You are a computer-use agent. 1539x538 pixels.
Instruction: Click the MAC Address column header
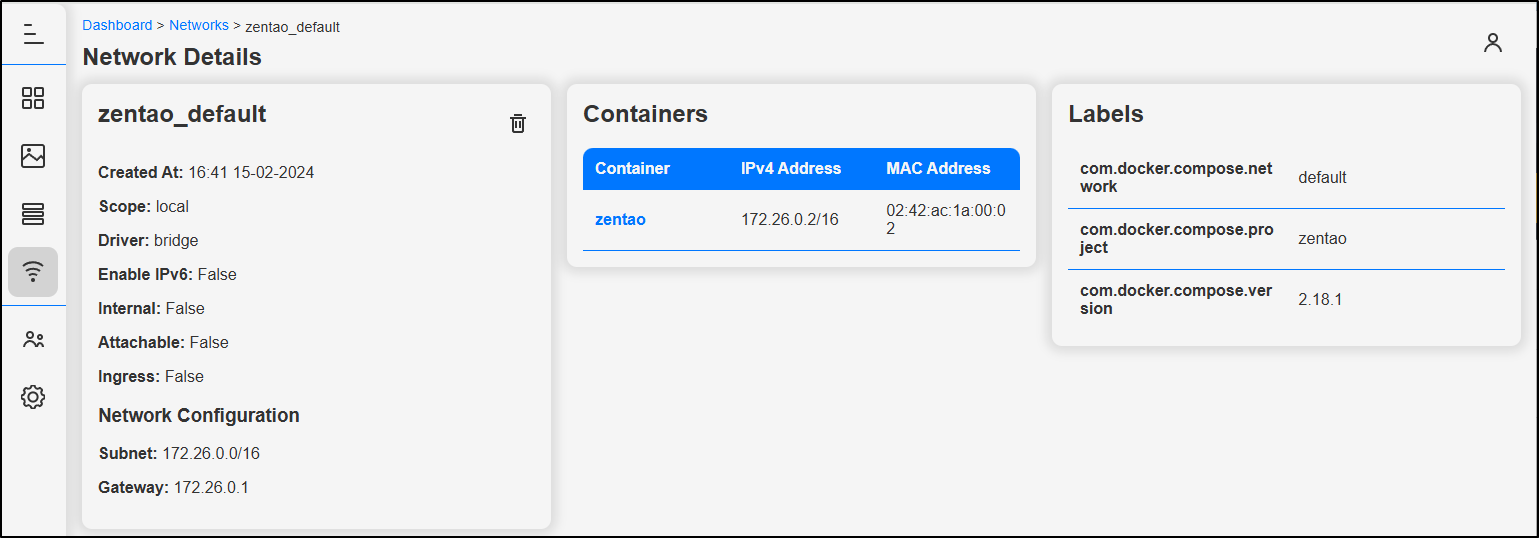coord(938,169)
